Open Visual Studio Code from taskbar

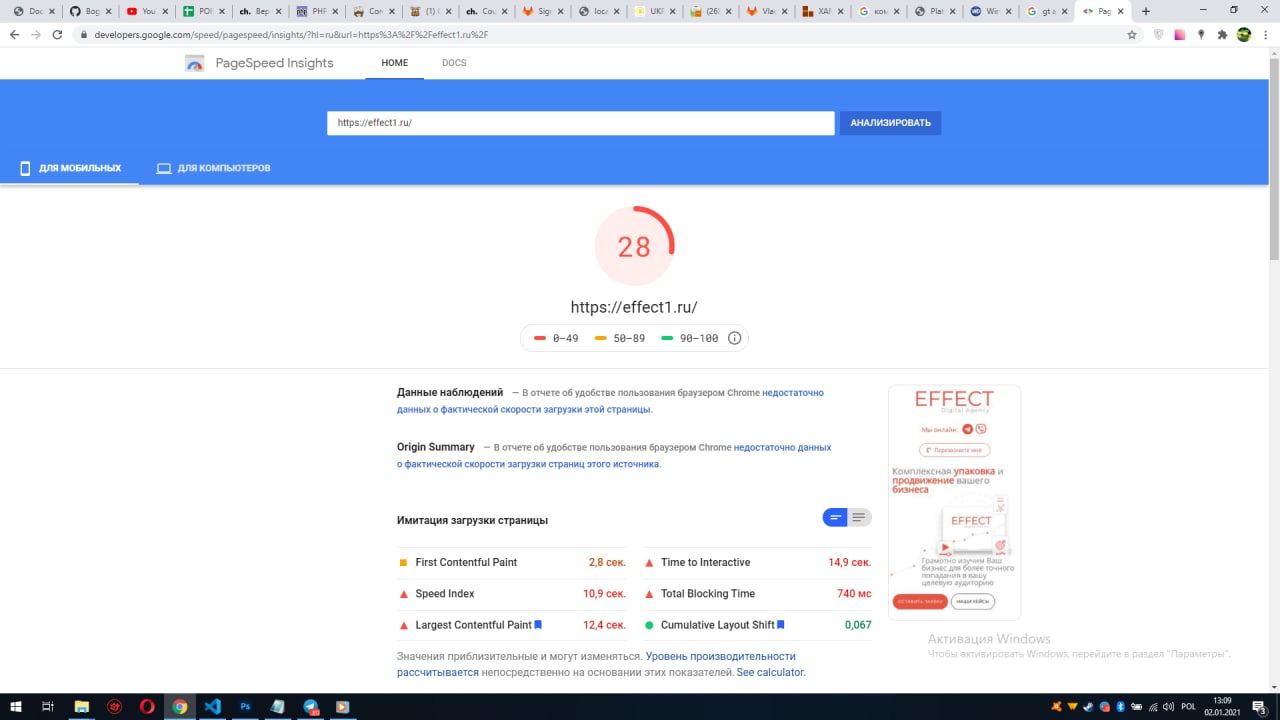click(x=212, y=707)
